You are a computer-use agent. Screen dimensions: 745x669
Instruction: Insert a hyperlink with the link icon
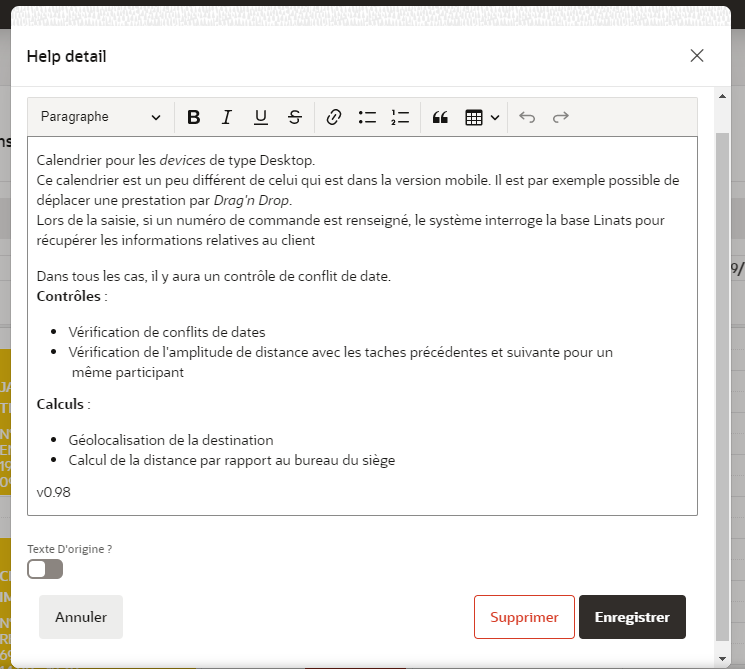point(334,117)
